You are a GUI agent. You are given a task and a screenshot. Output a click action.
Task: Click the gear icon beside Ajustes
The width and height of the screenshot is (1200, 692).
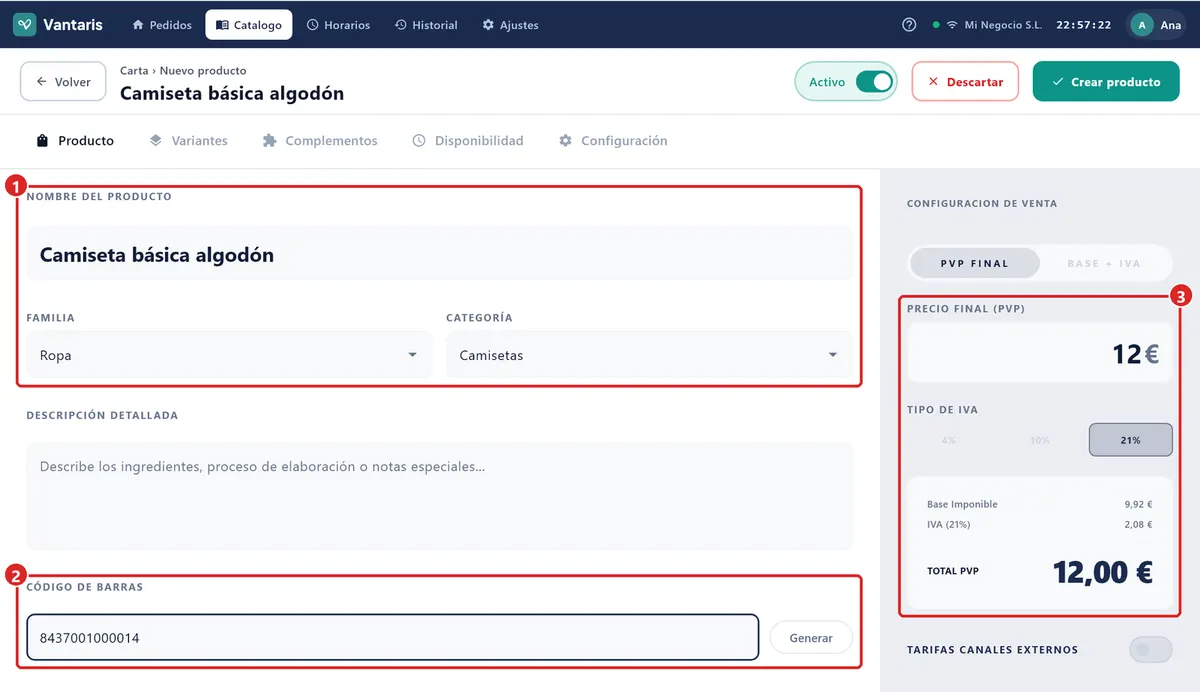(488, 25)
